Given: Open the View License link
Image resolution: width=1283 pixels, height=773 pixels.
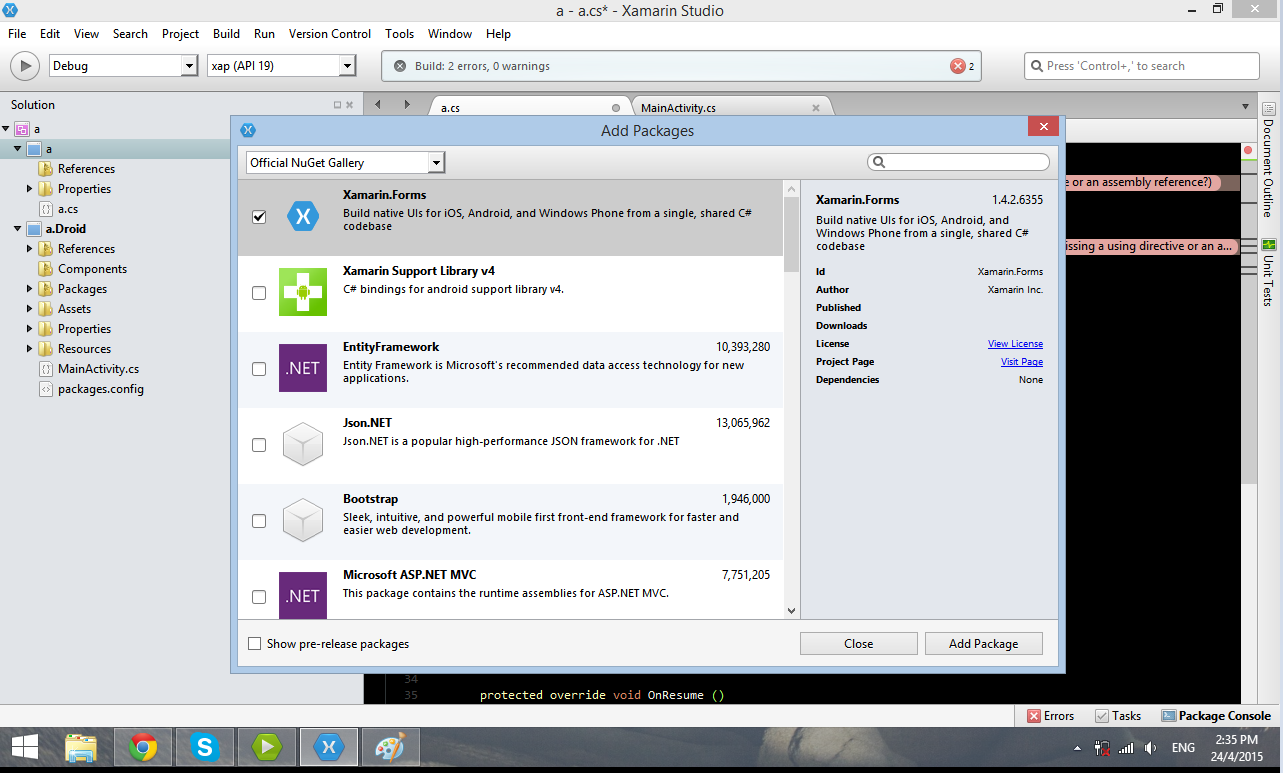Looking at the screenshot, I should (1015, 344).
